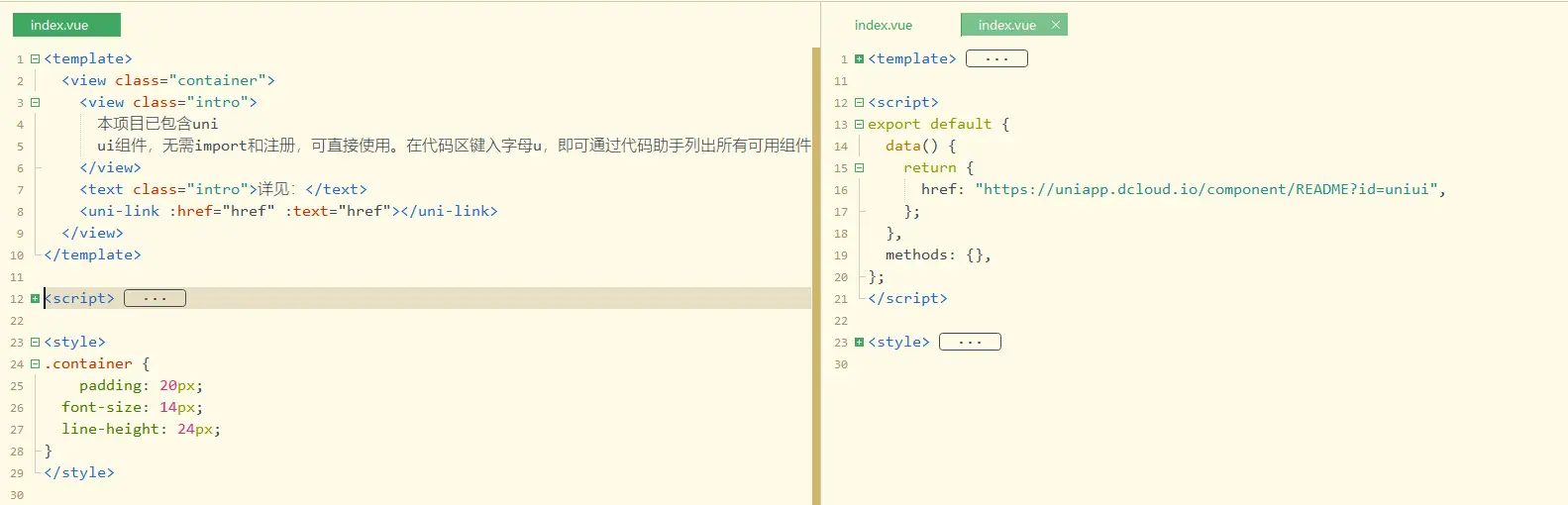Collapse the export default block fold marker
The height and width of the screenshot is (505, 1568).
click(x=859, y=124)
